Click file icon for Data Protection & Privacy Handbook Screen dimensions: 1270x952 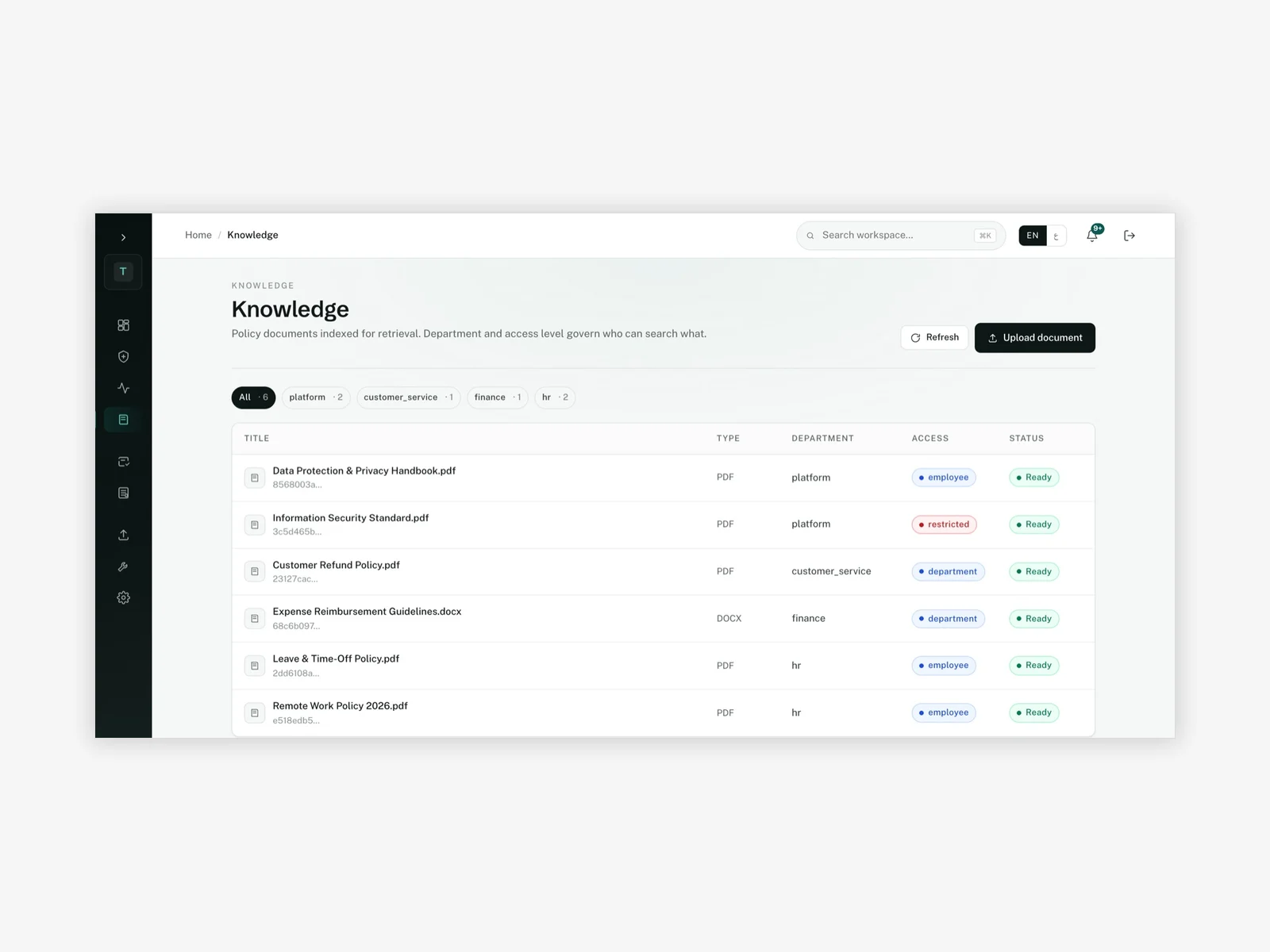pyautogui.click(x=254, y=478)
